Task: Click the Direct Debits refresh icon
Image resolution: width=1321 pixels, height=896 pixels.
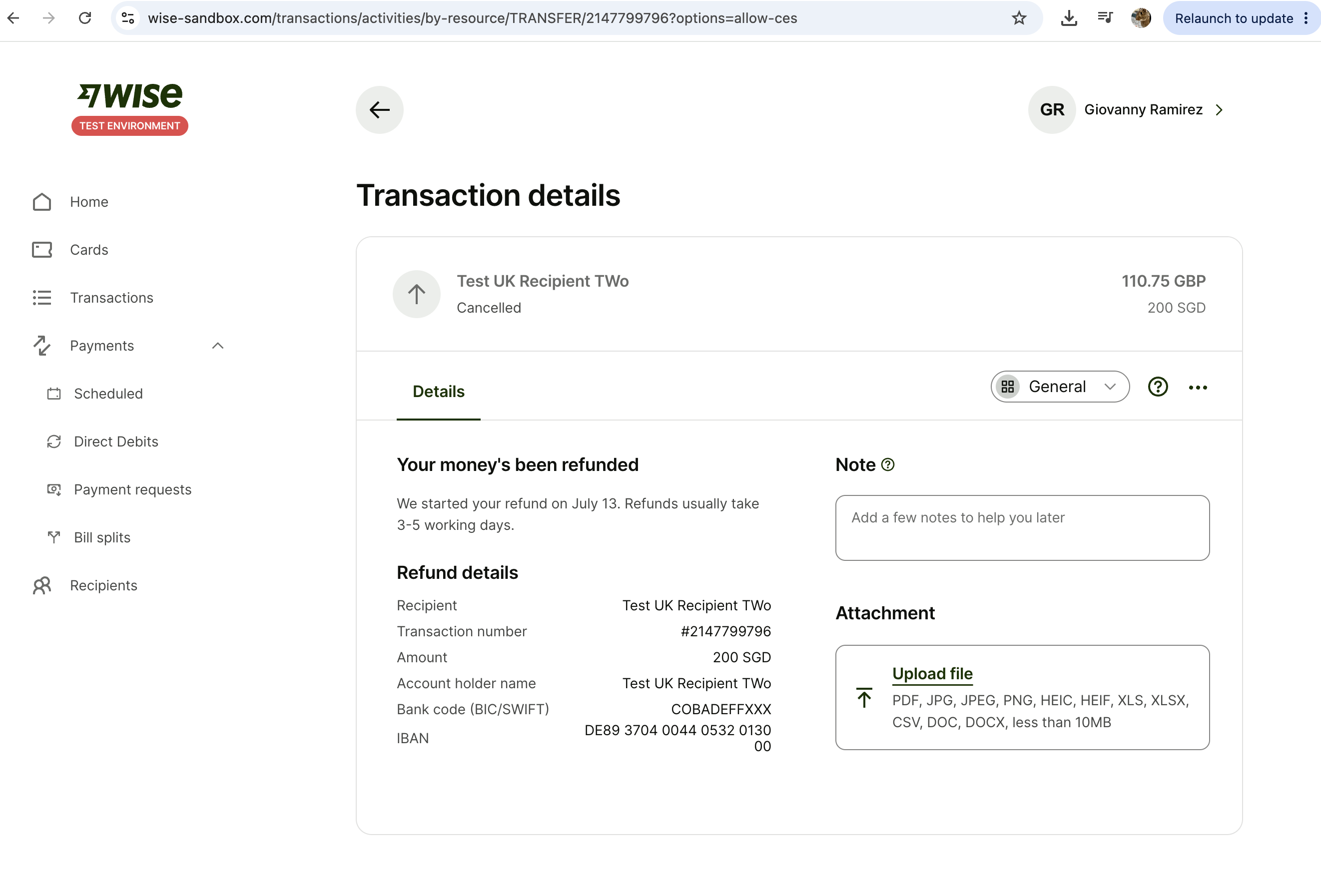Action: (54, 442)
